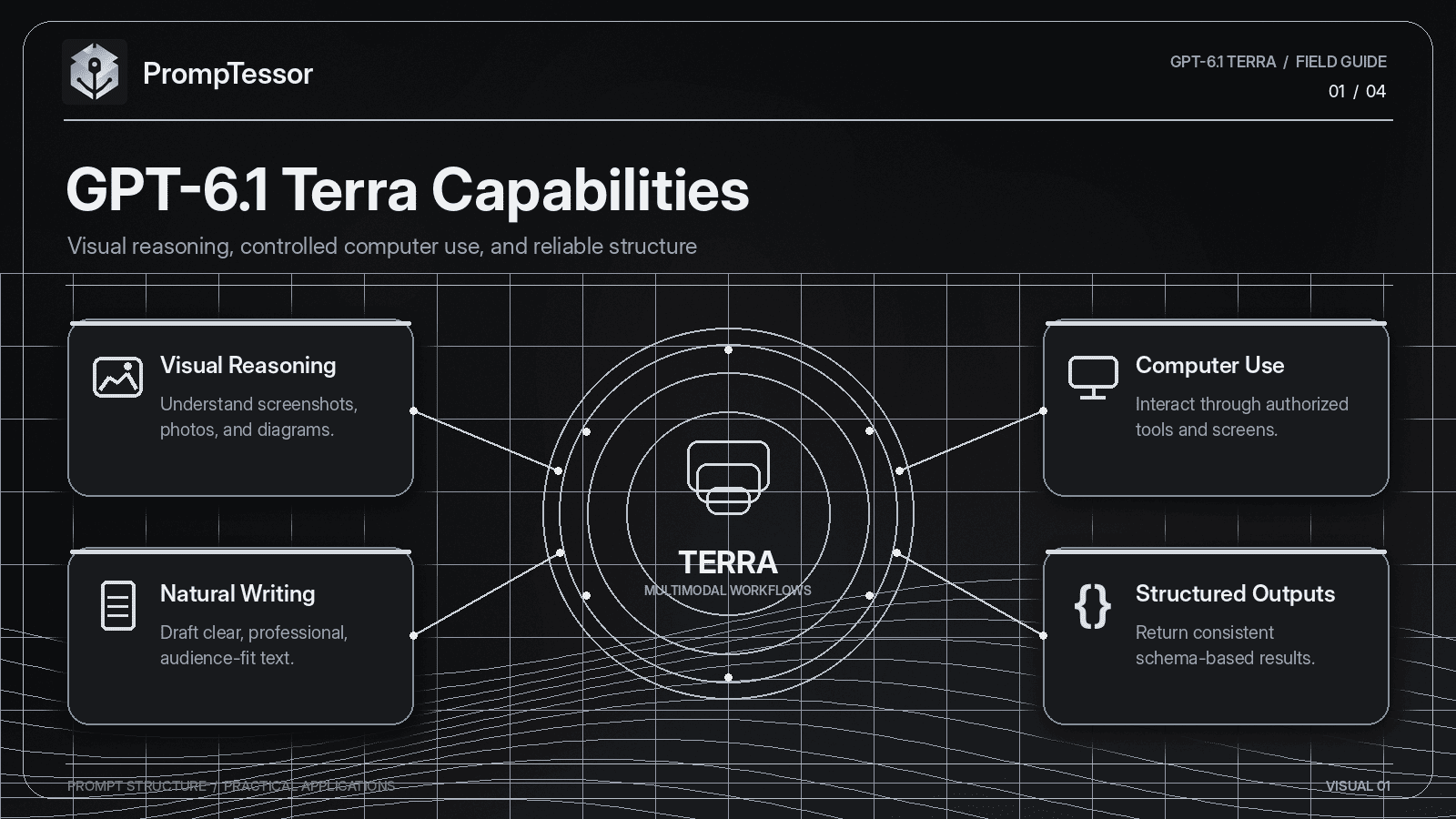1456x819 pixels.
Task: Select the Structured Outputs card title
Action: pyautogui.click(x=1235, y=593)
